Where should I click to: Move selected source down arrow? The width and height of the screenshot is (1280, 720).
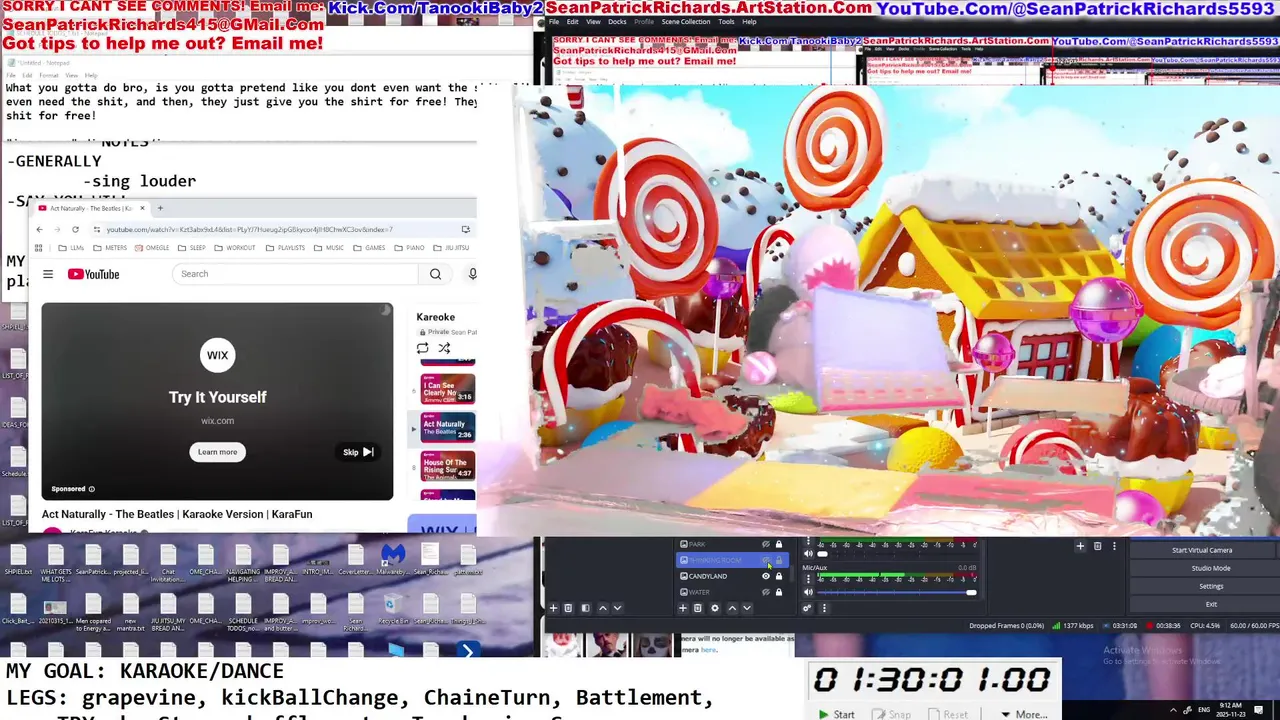tap(746, 608)
